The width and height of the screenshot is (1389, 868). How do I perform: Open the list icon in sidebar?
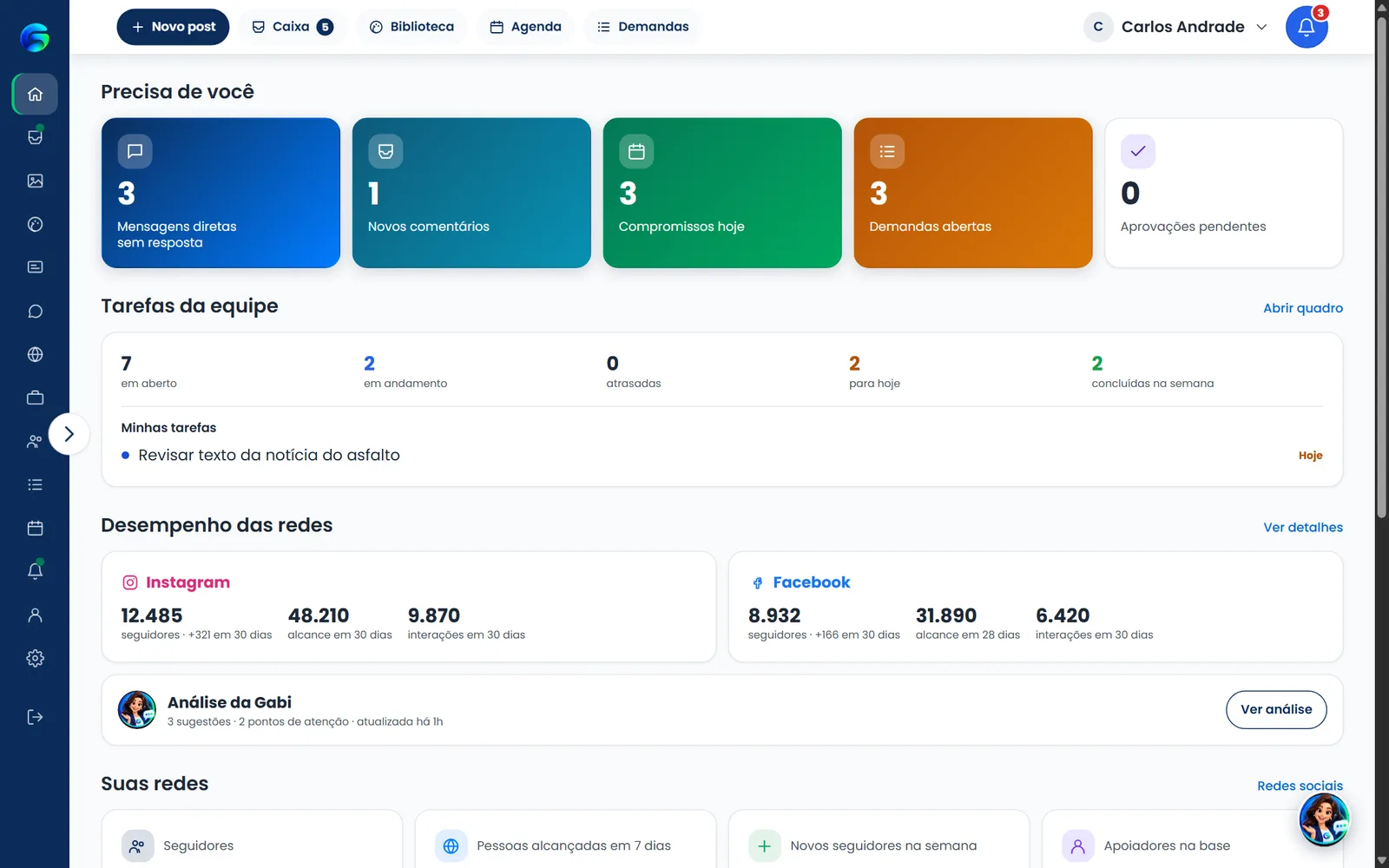(x=35, y=484)
